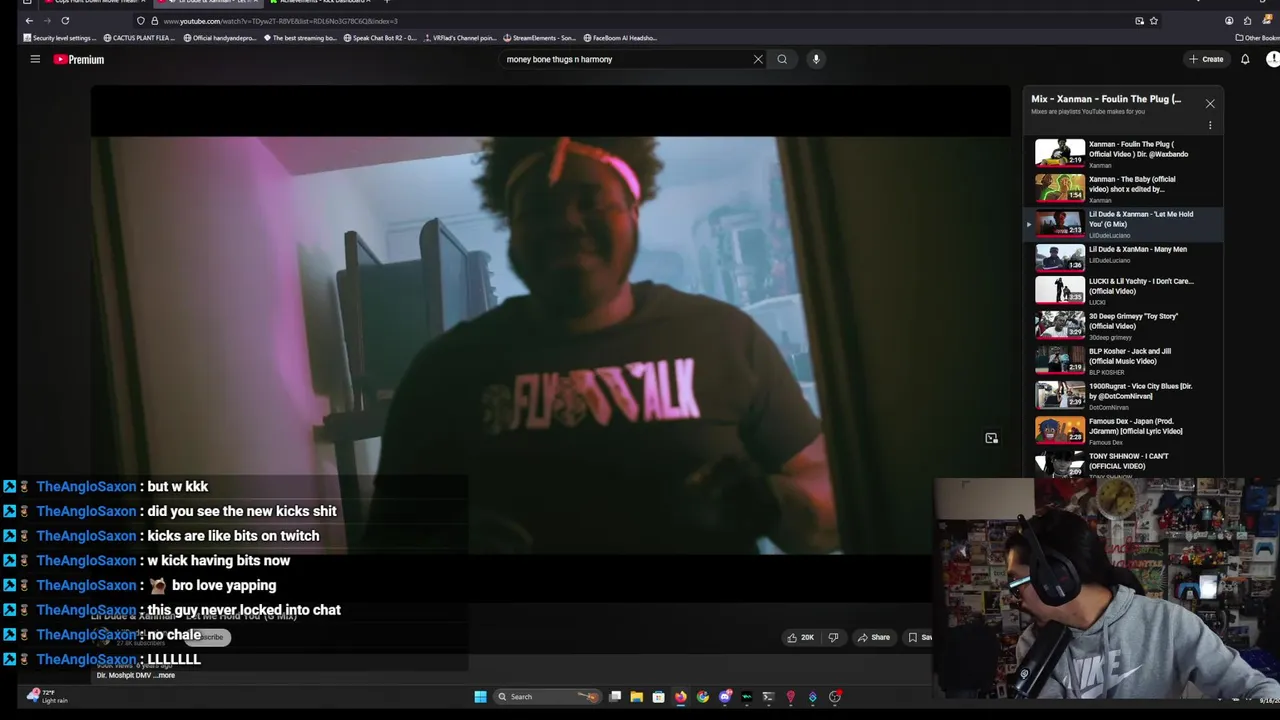1280x720 pixels.
Task: Open File Explorer from taskbar
Action: click(x=636, y=697)
